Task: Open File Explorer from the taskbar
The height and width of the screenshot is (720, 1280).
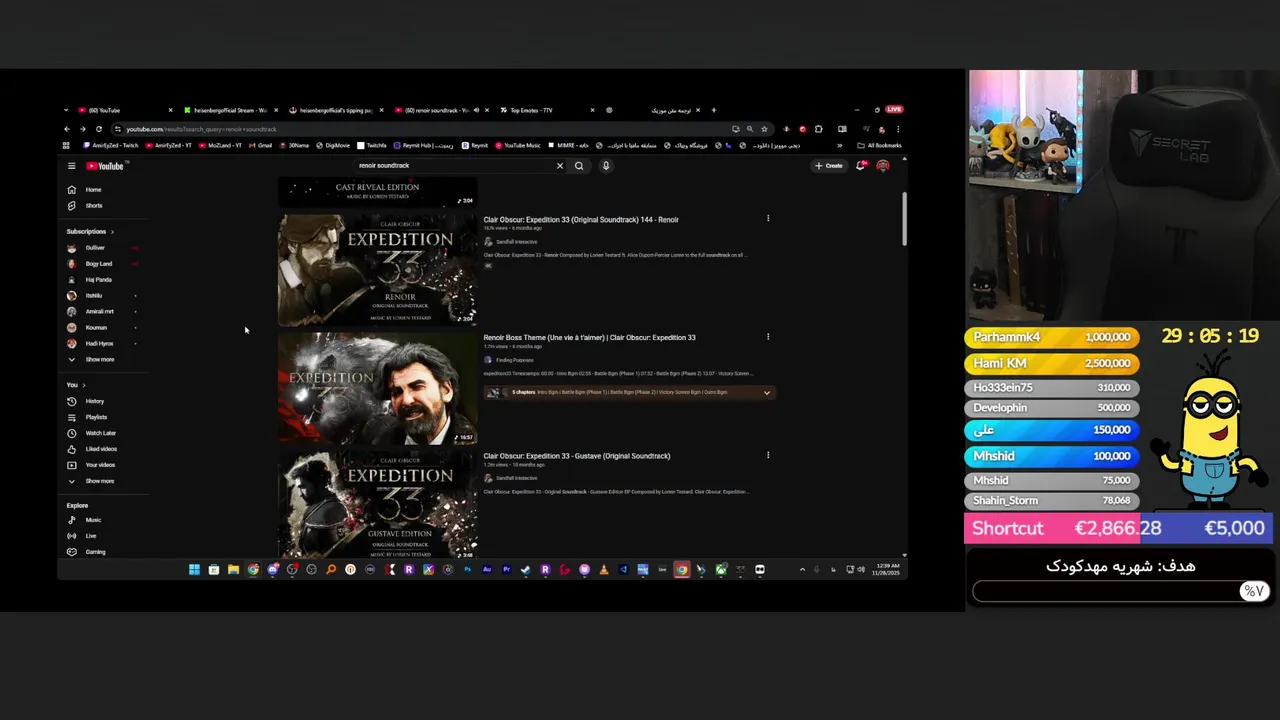Action: [233, 570]
